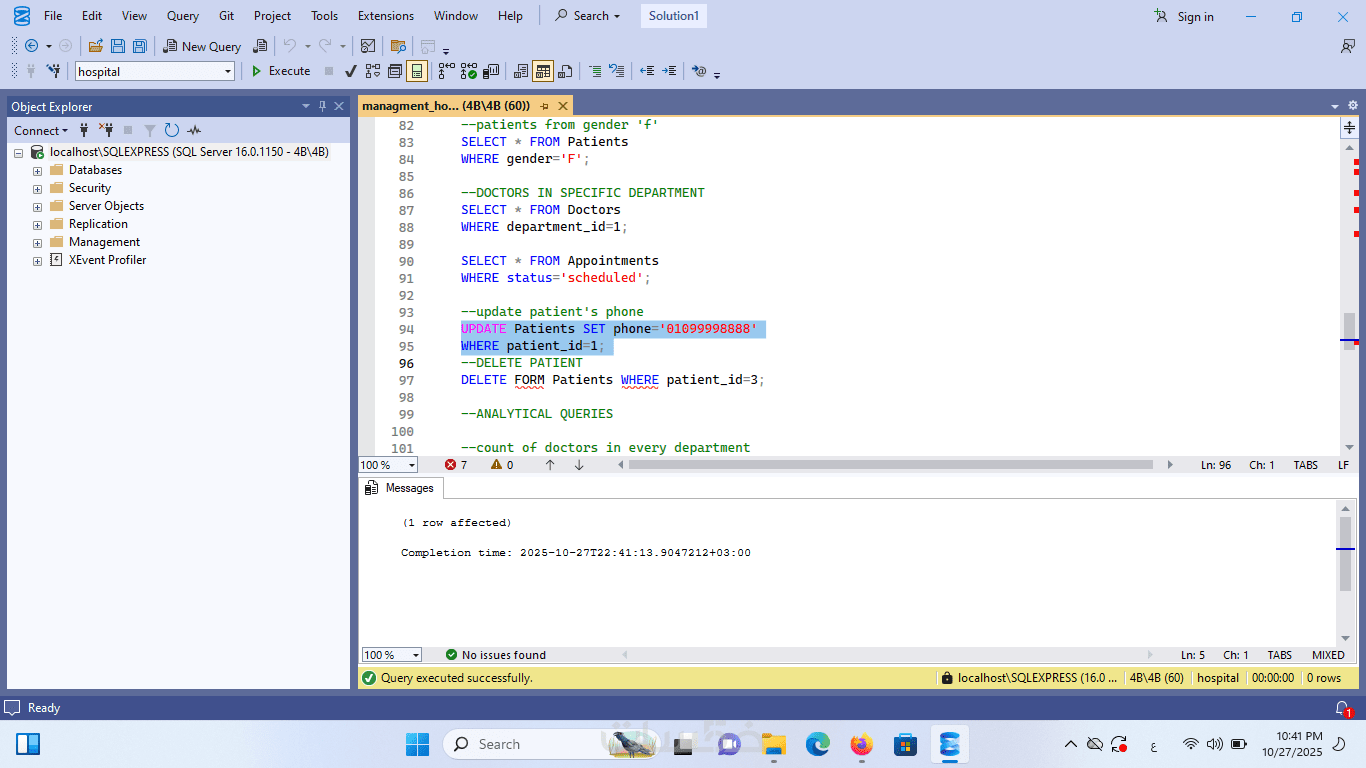
Task: Open Firefox from the Windows taskbar
Action: click(861, 744)
